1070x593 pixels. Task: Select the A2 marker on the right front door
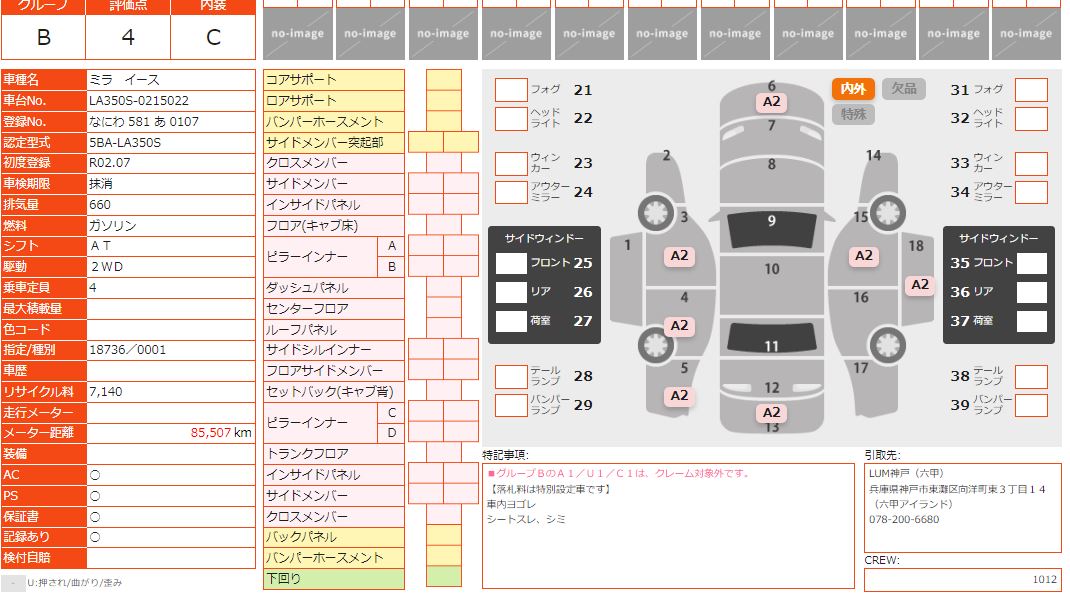point(864,256)
